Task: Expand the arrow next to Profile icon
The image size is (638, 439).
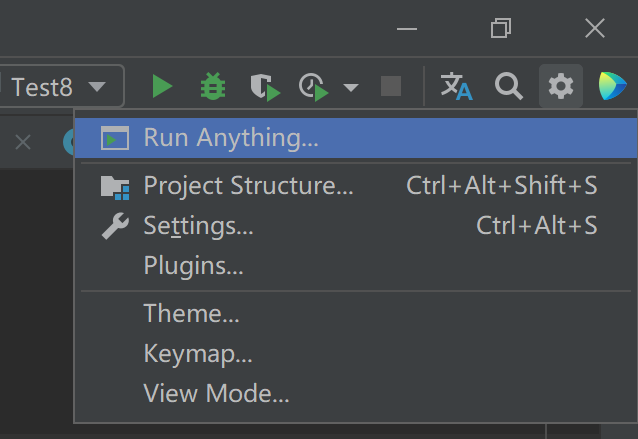Action: [350, 88]
